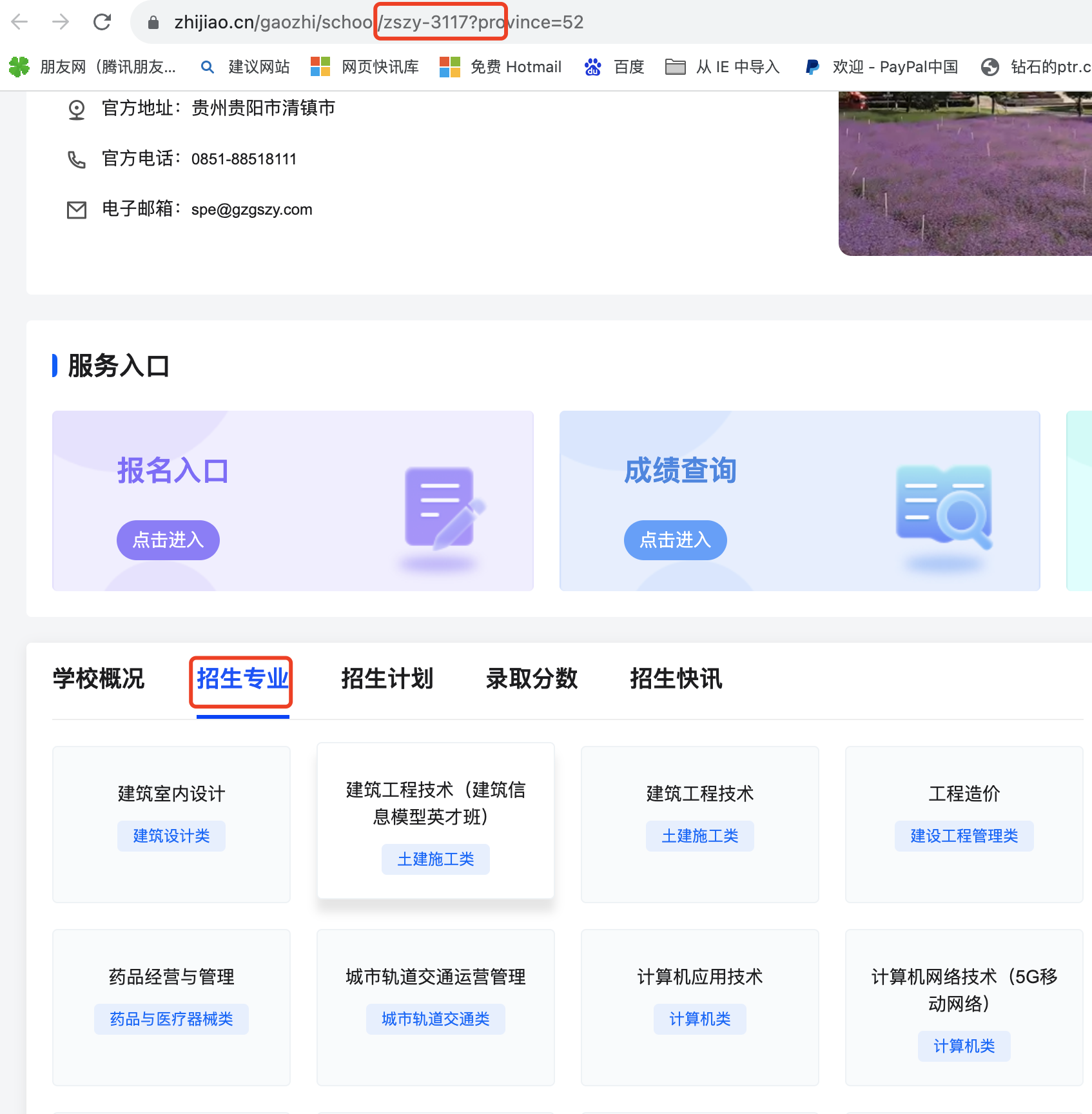Click 计算机类 tag under 计算机网络技术 card

(964, 1046)
